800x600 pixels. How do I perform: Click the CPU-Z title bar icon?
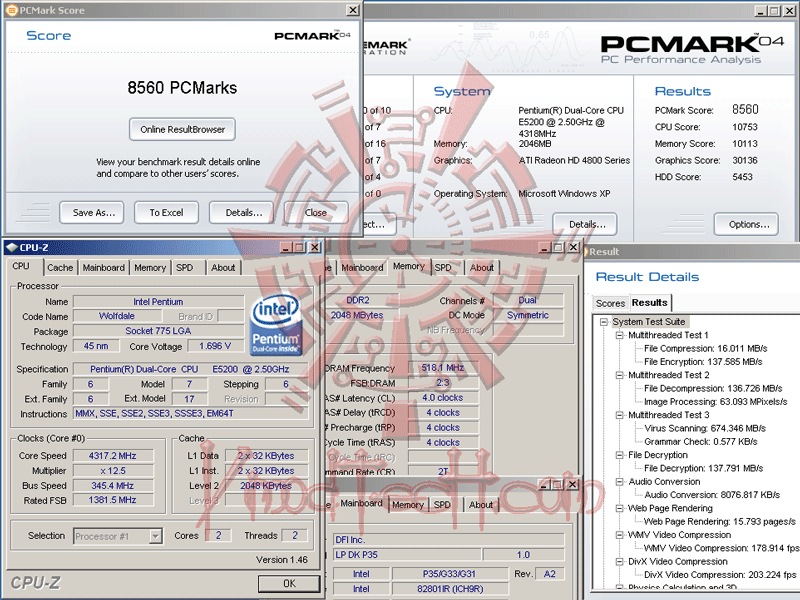coord(11,247)
